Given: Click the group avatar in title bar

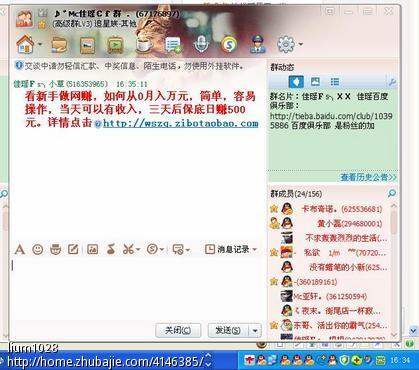Looking at the screenshot, I should [24, 19].
